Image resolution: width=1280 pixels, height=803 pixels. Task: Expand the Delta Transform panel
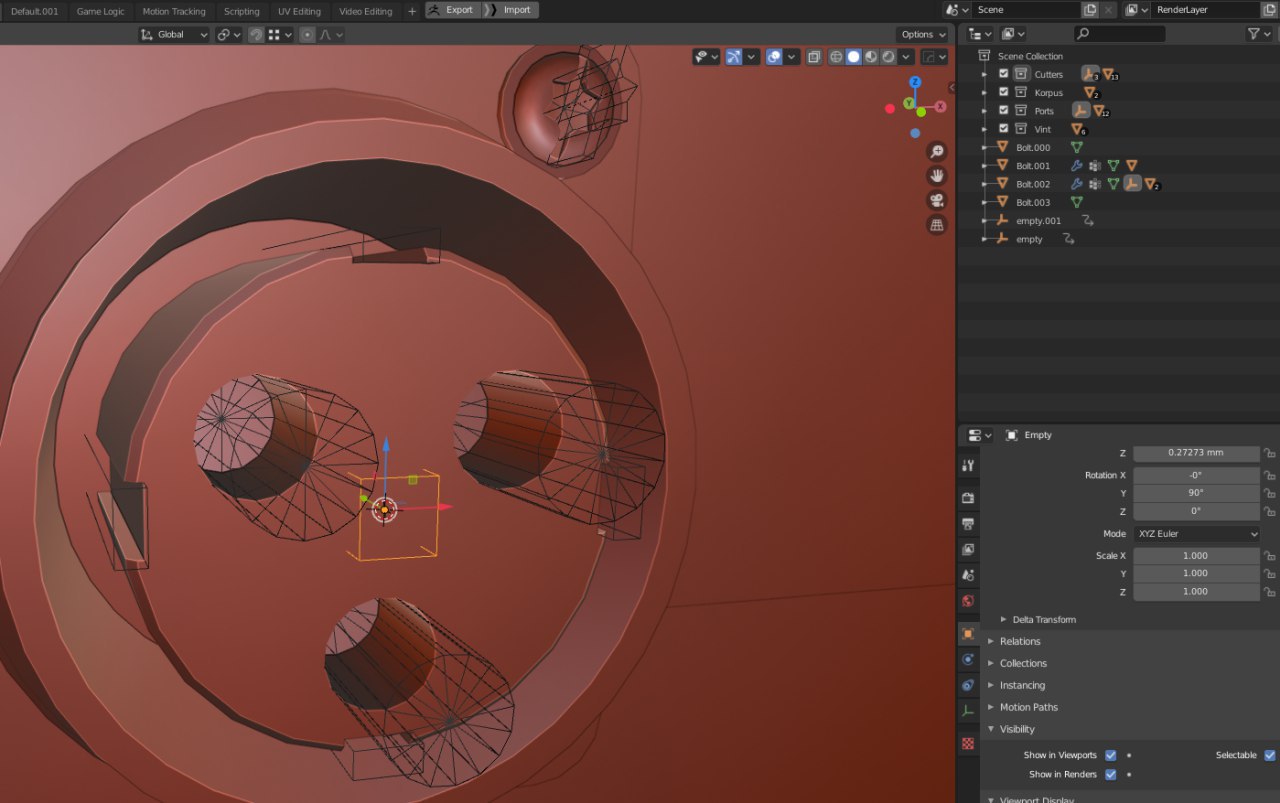(x=1044, y=620)
